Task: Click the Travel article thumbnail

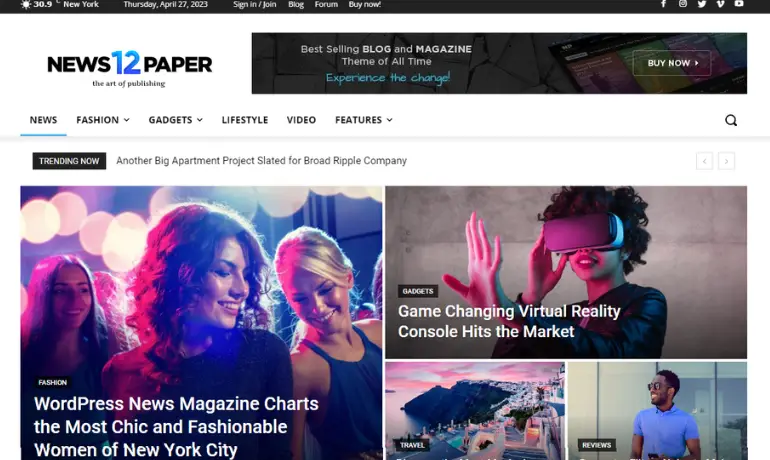Action: tap(475, 411)
